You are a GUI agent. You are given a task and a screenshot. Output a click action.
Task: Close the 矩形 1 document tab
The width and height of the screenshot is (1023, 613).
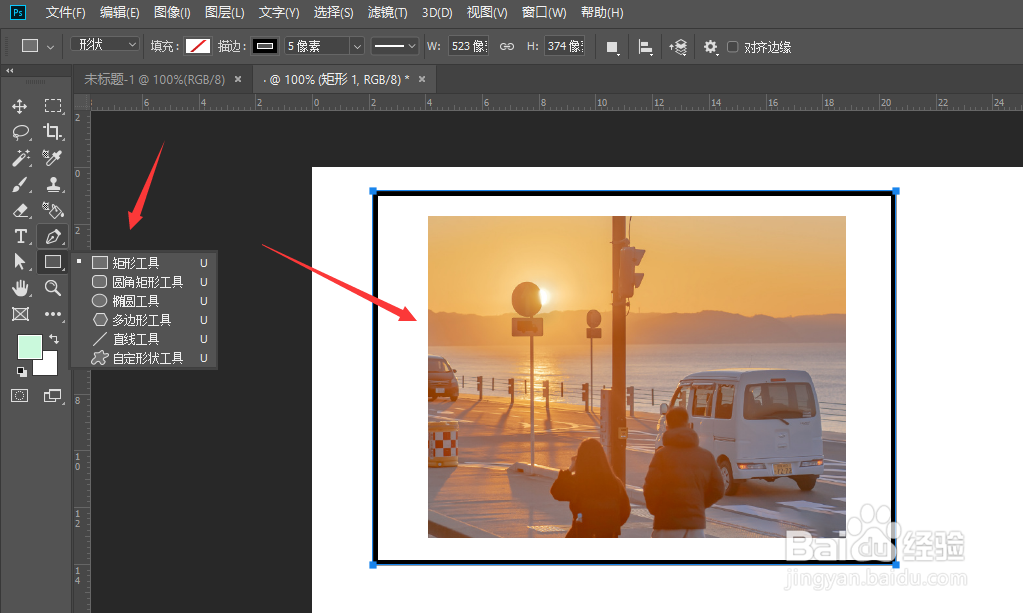pos(422,79)
